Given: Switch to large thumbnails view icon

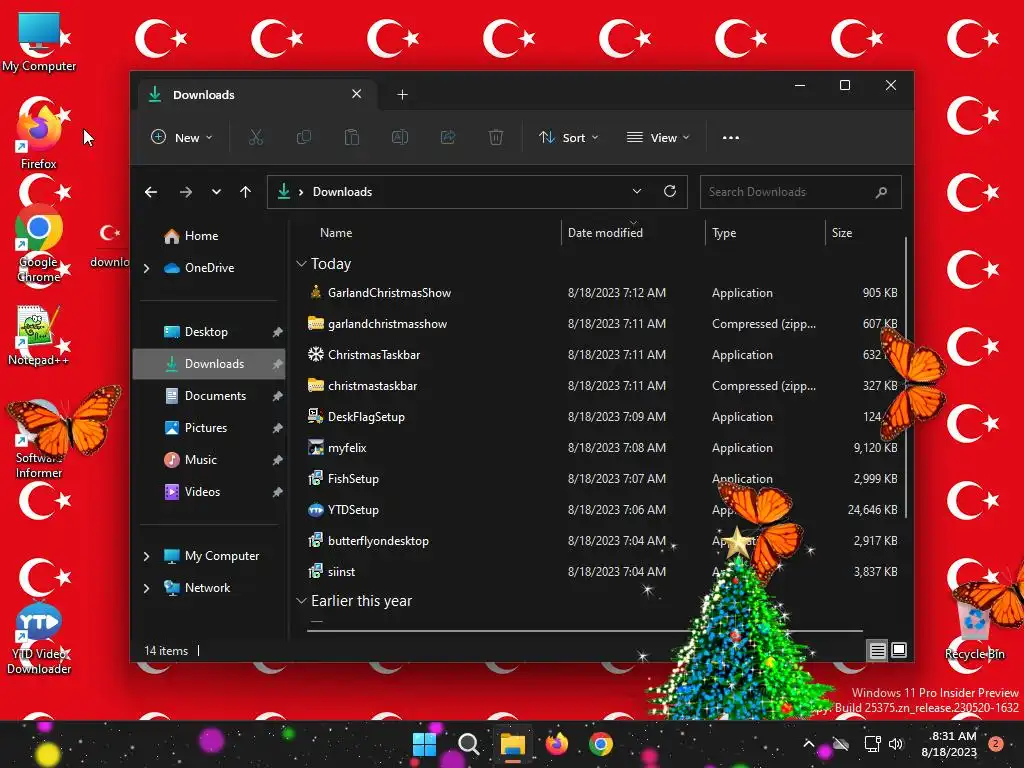Looking at the screenshot, I should (899, 650).
